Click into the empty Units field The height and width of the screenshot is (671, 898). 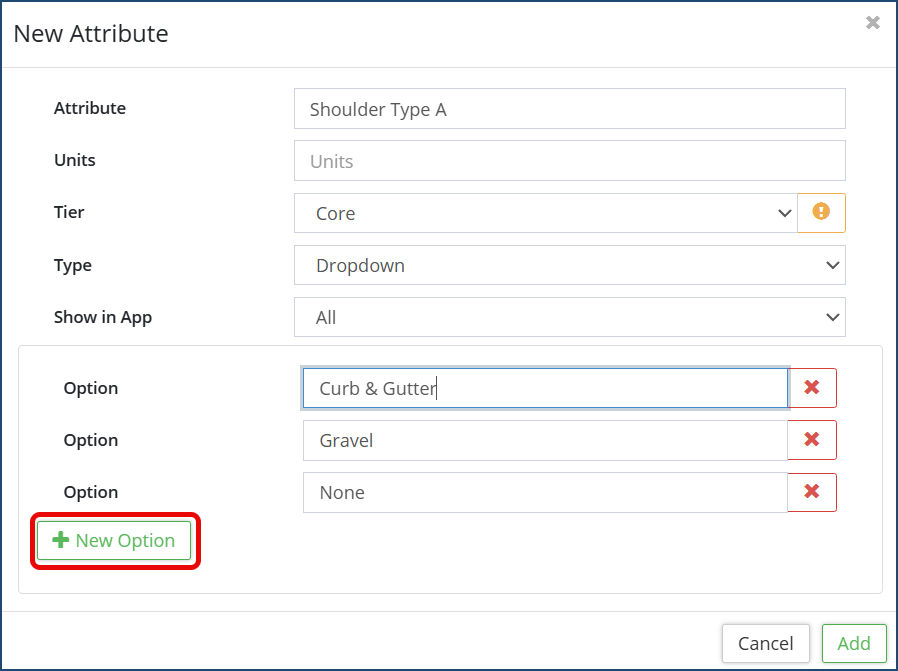point(570,161)
